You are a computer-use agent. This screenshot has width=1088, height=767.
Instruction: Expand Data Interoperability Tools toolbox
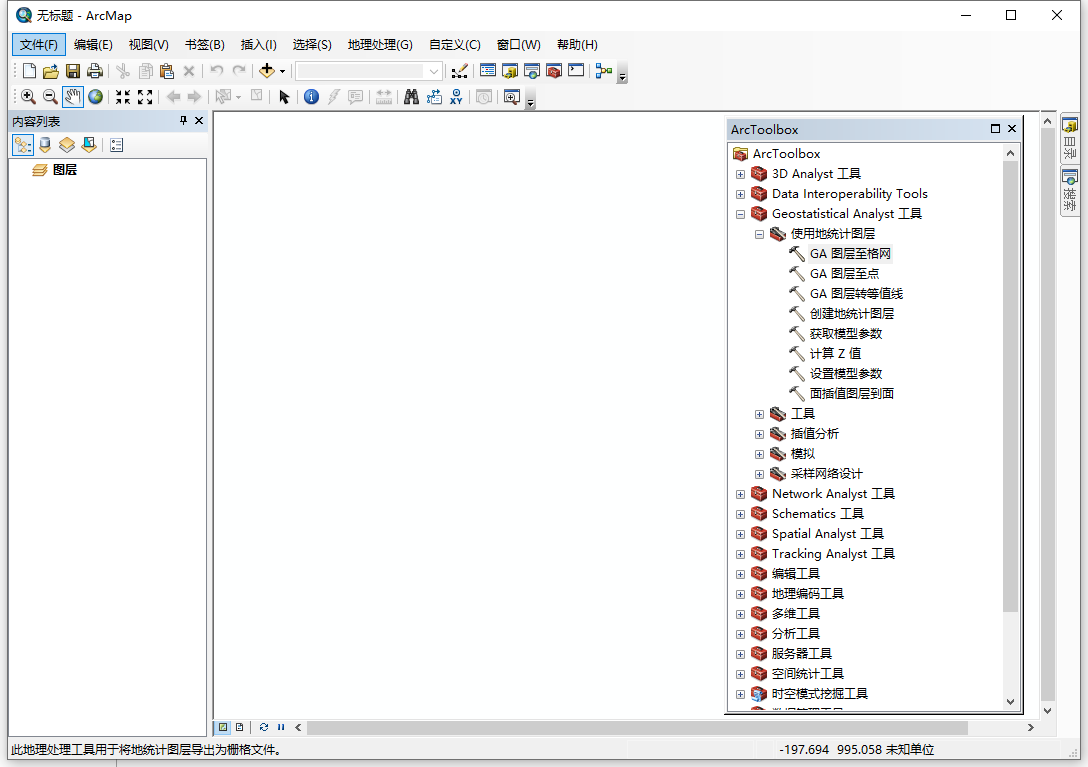tap(740, 194)
